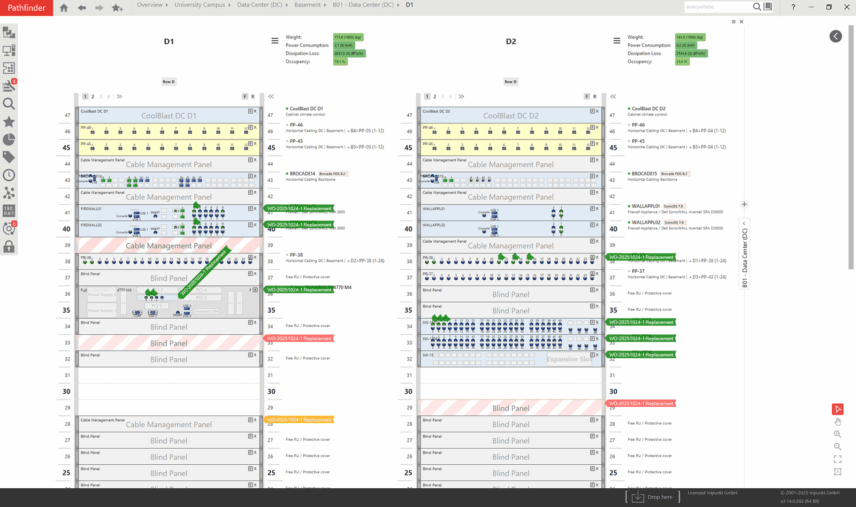Open the clock history icon in sidebar
The height and width of the screenshot is (507, 856).
coord(9,175)
